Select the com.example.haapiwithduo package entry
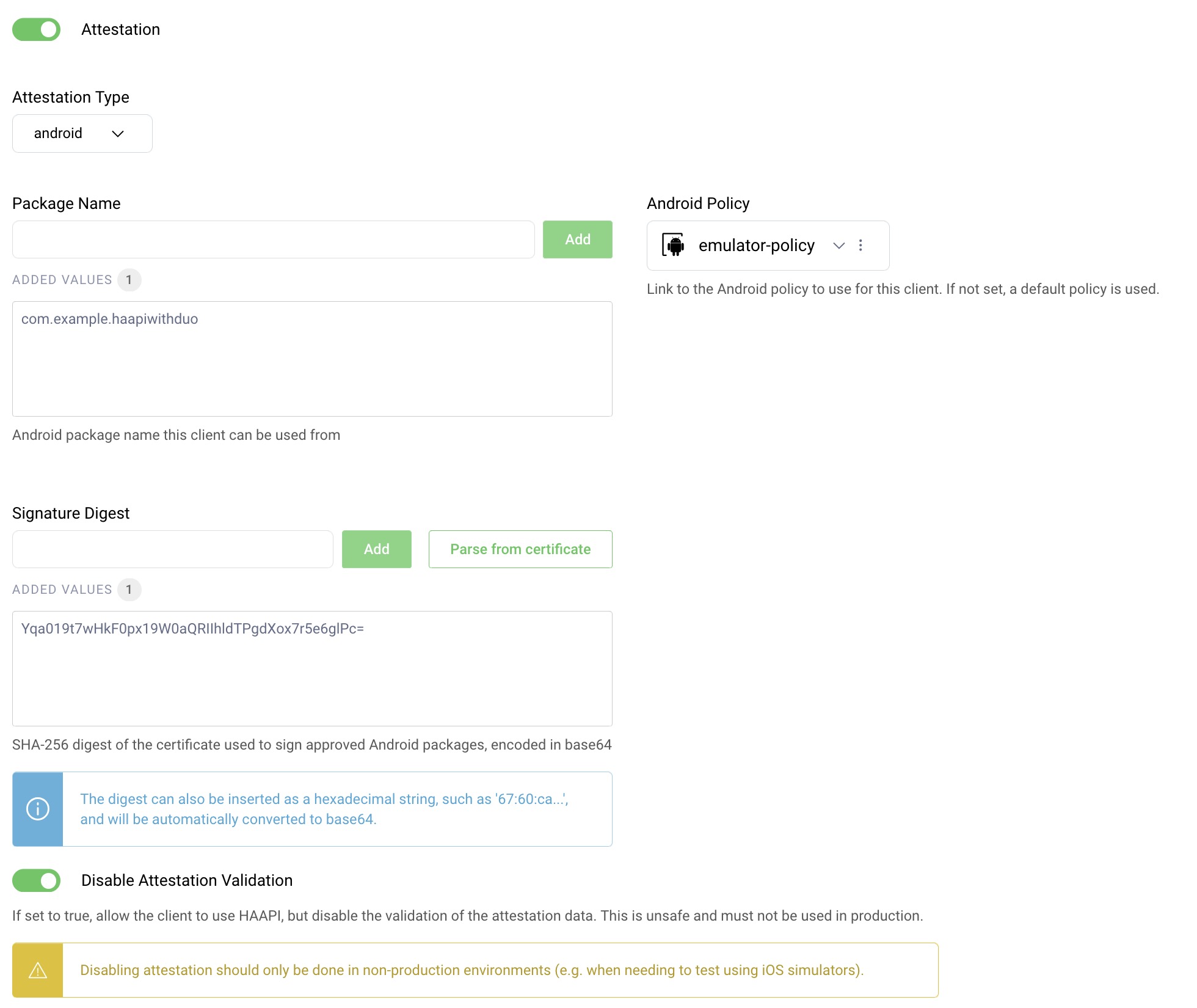This screenshot has height=1008, width=1197. 110,319
